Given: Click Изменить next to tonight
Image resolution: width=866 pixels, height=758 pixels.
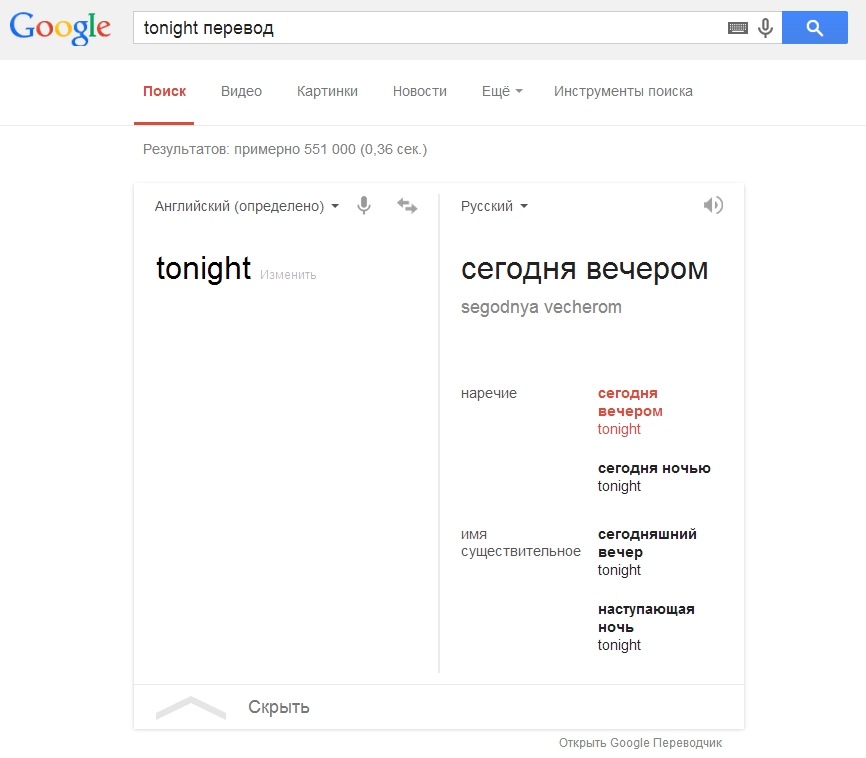Looking at the screenshot, I should coord(288,275).
